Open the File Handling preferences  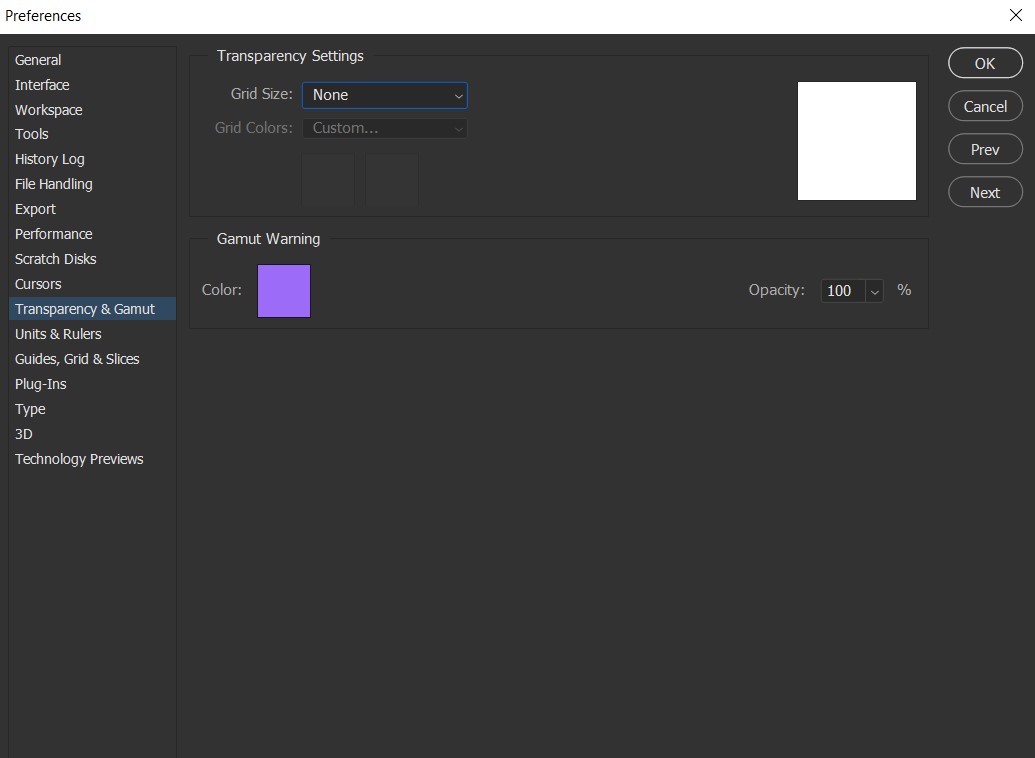pos(53,184)
